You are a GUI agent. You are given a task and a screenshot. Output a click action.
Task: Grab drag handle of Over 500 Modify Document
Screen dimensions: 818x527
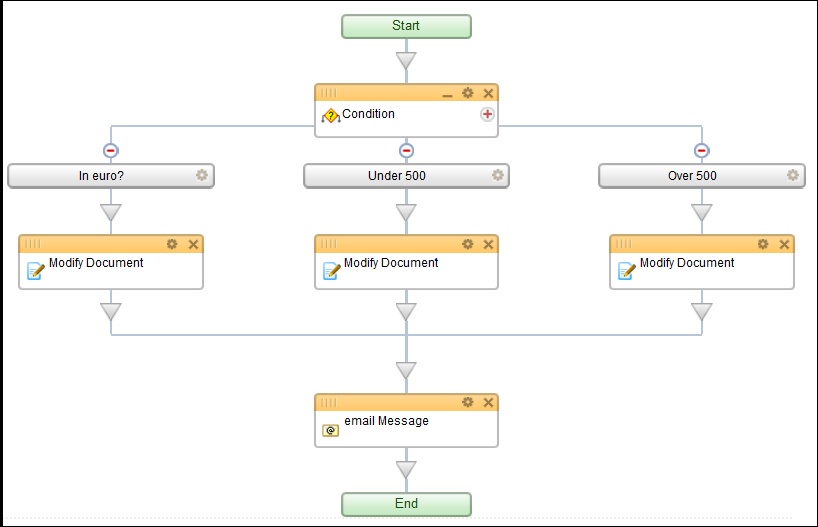[x=624, y=244]
